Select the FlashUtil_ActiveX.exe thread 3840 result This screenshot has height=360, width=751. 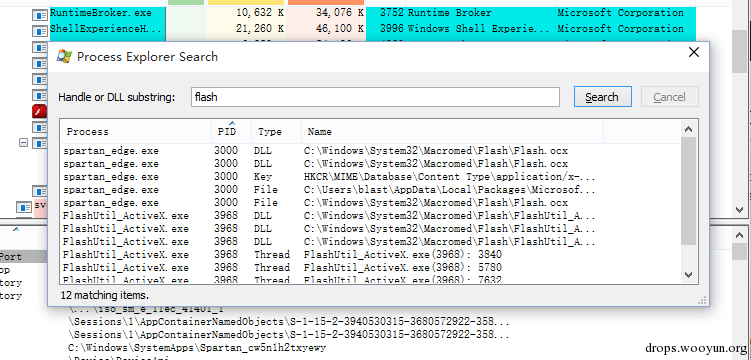point(370,254)
